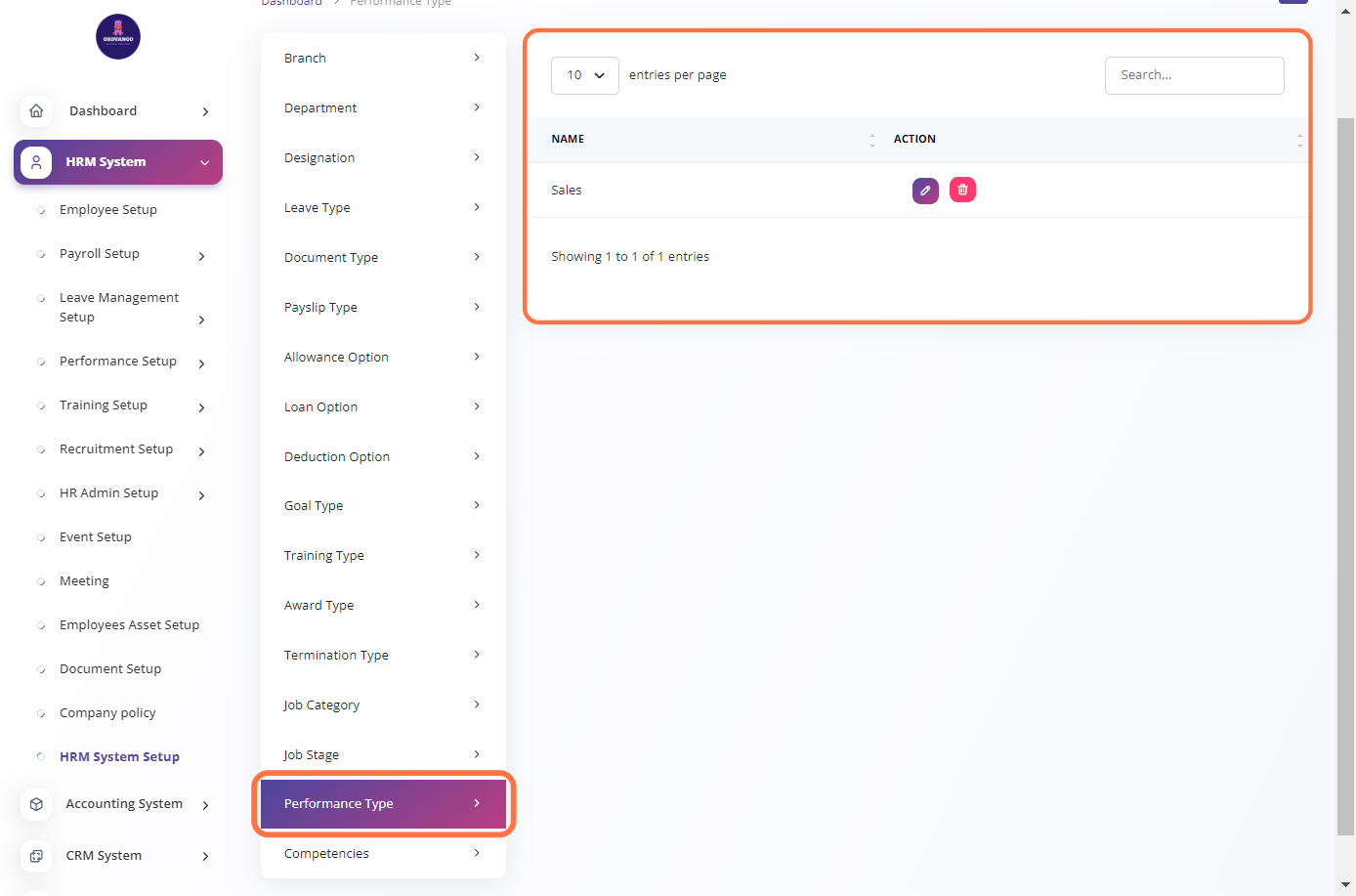Click the Accounting System box icon
Viewport: 1356px width, 896px height.
coord(36,804)
